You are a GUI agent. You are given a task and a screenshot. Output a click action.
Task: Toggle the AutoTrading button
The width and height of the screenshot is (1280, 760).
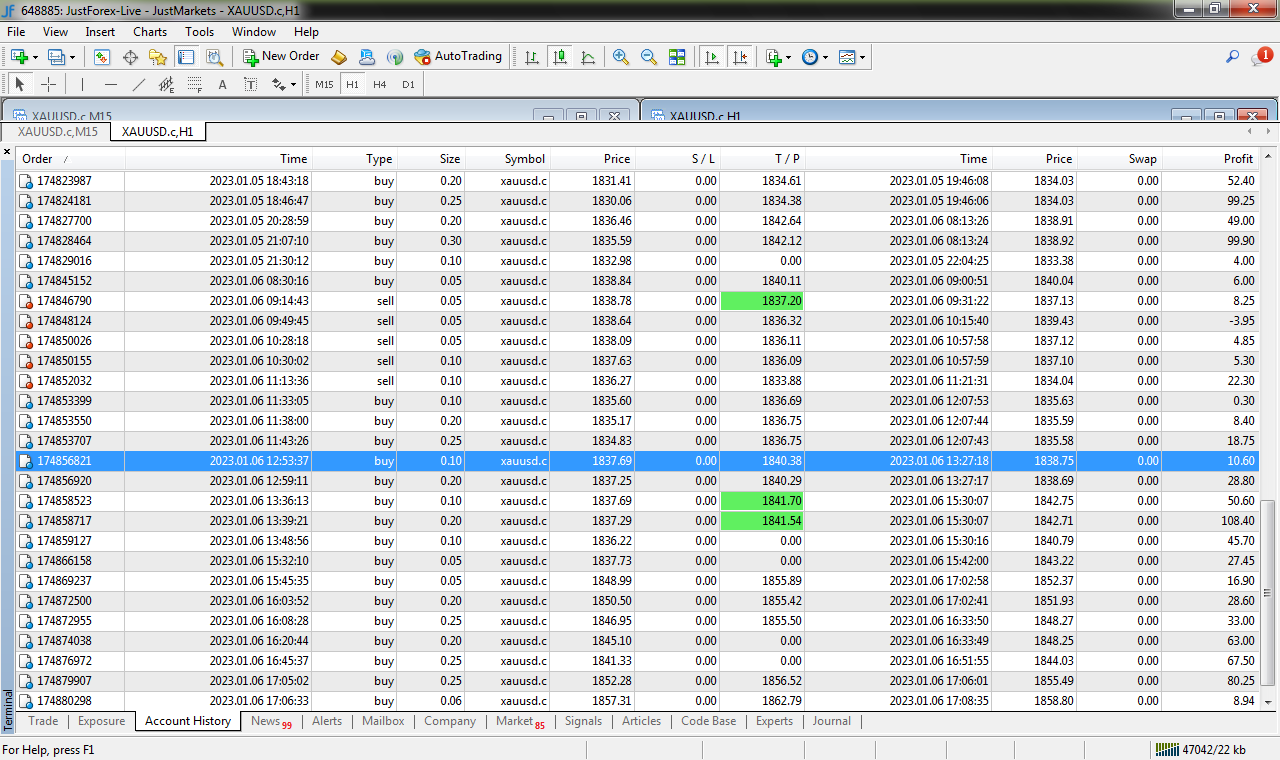pos(458,57)
